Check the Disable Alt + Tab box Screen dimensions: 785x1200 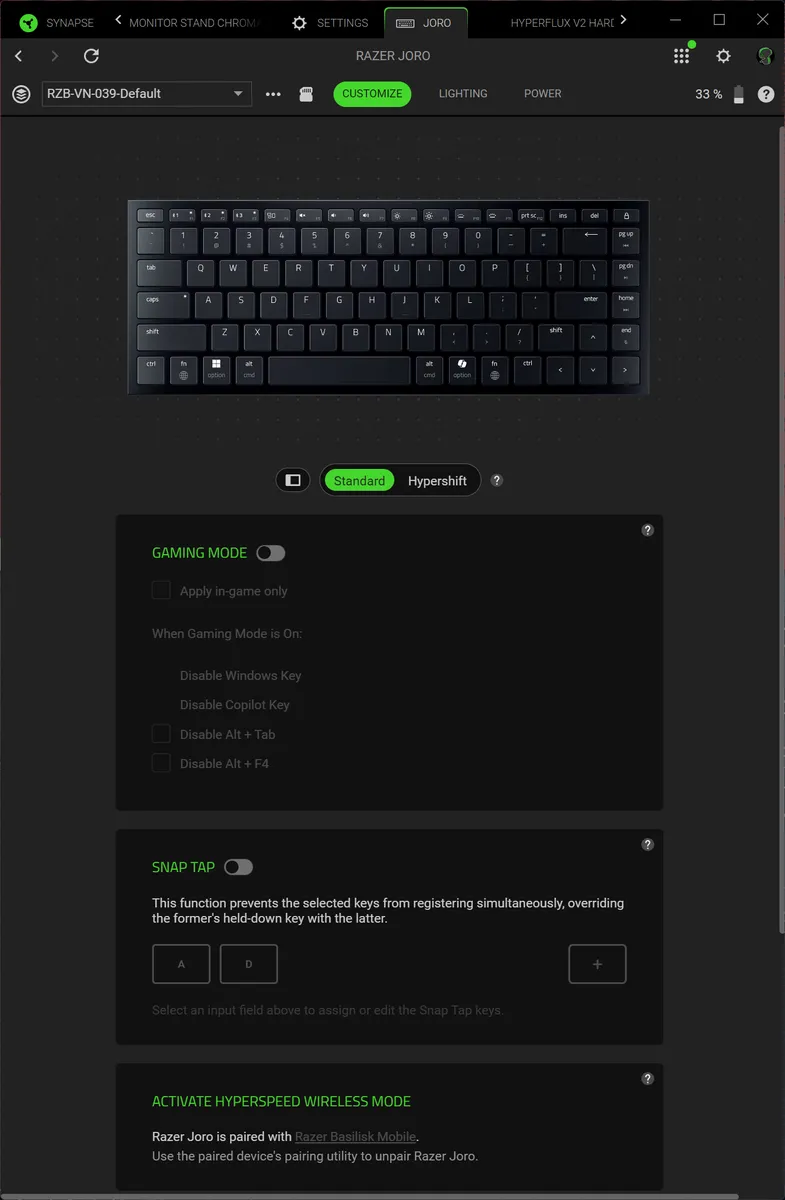(x=161, y=734)
